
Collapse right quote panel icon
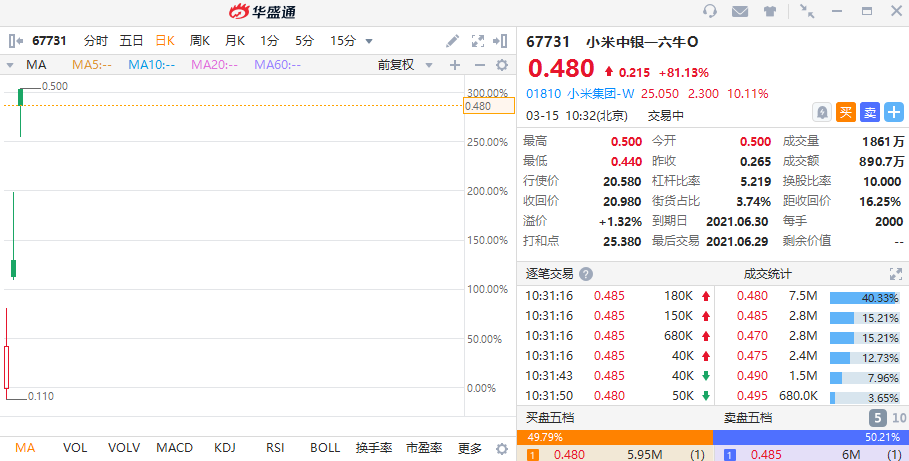pyautogui.click(x=500, y=41)
